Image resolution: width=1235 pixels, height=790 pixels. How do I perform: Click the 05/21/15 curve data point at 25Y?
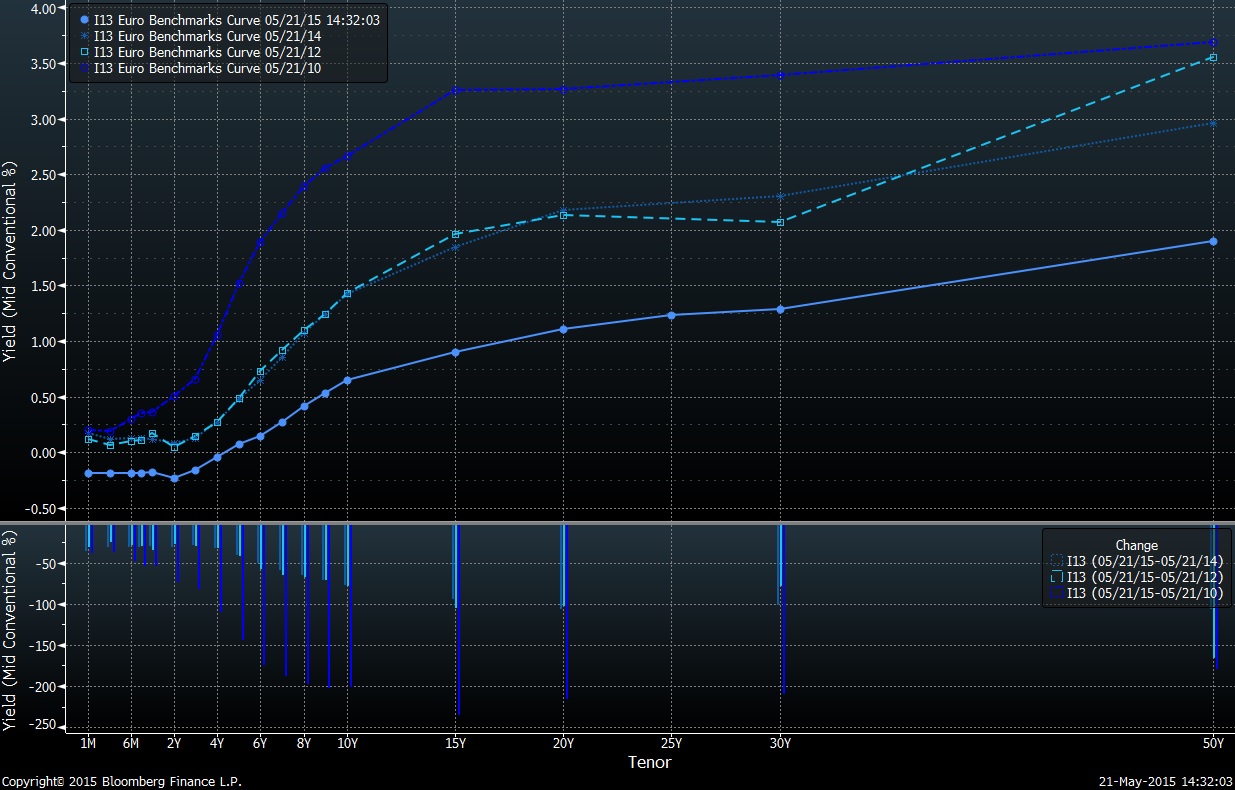tap(671, 315)
